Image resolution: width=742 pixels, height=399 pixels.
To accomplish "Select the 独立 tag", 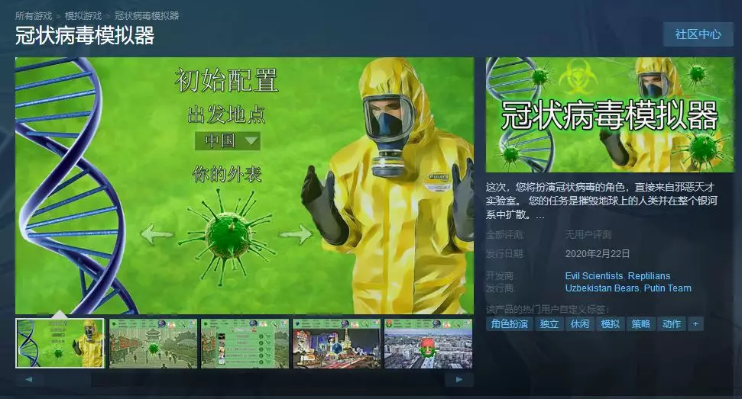I will tap(549, 324).
